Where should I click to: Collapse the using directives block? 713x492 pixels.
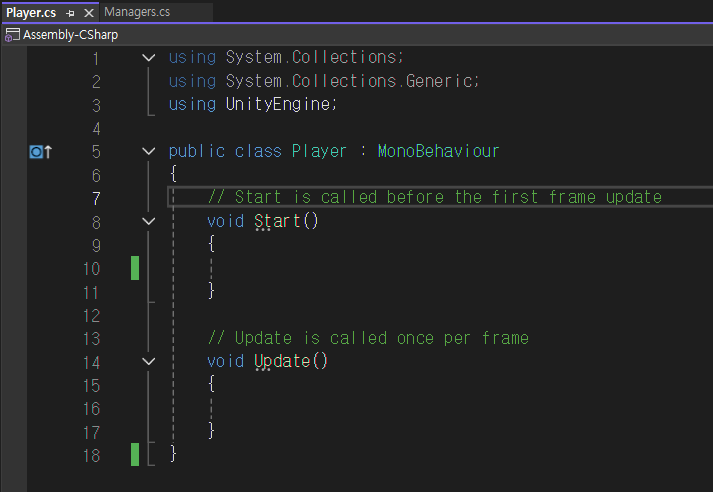[x=149, y=57]
